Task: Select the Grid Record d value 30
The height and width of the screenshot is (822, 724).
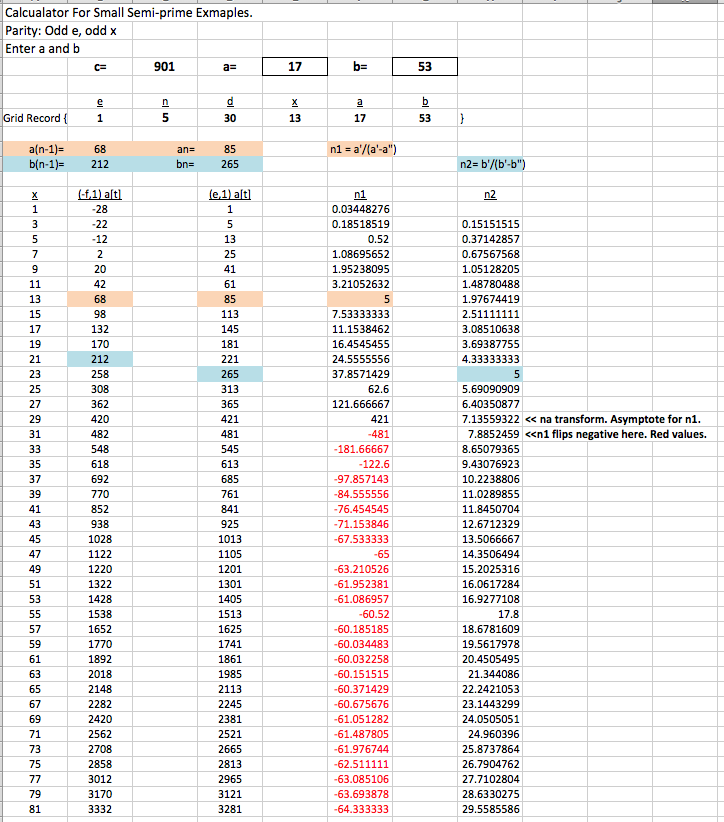Action: coord(230,118)
